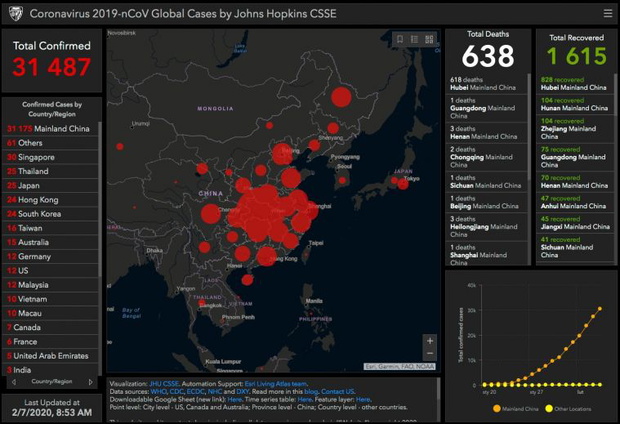This screenshot has width=620, height=424.
Task: Click the Henan 70 recovered entry
Action: [575, 182]
